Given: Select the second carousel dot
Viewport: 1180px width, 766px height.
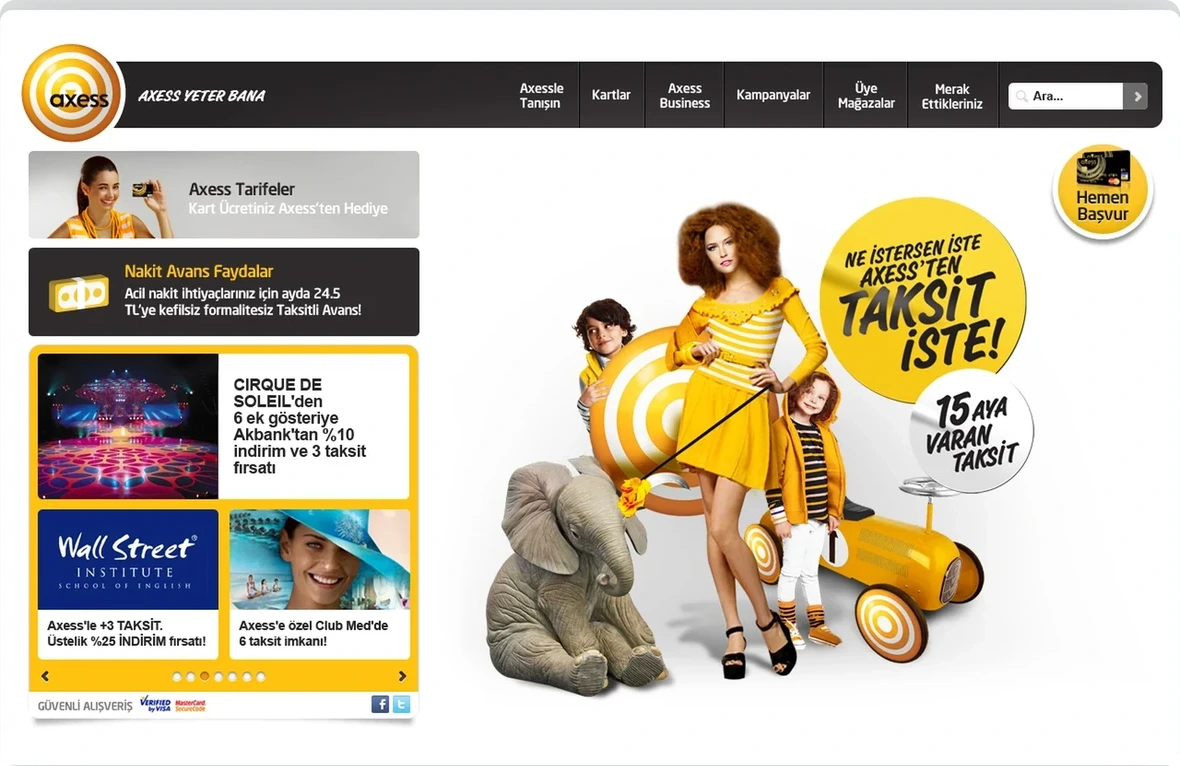Looking at the screenshot, I should point(190,676).
